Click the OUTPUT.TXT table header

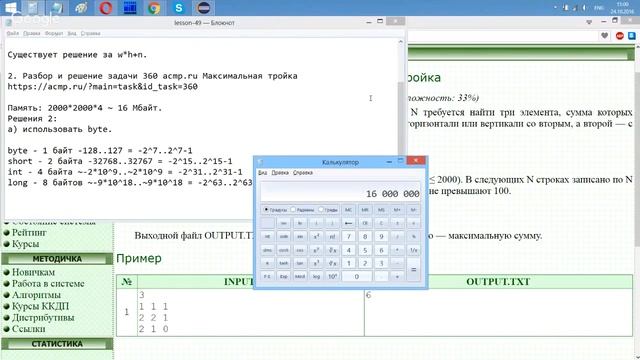click(498, 282)
